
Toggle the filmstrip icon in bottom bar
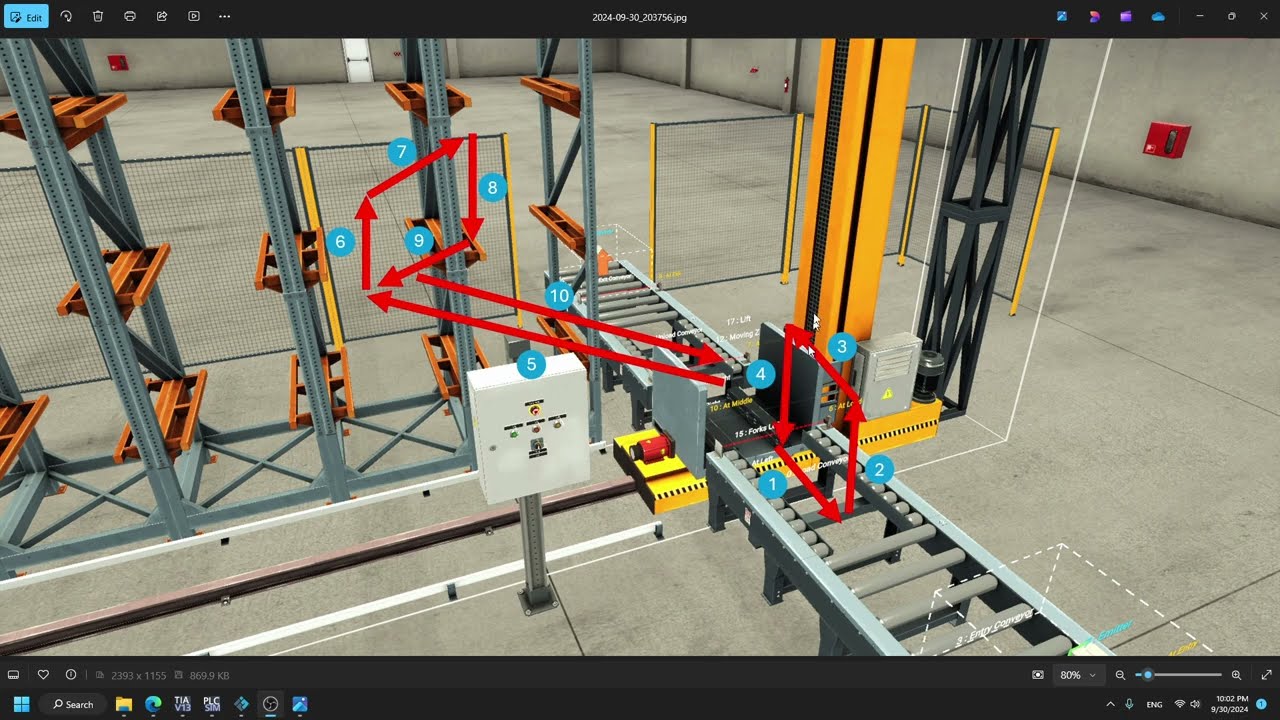pos(14,675)
